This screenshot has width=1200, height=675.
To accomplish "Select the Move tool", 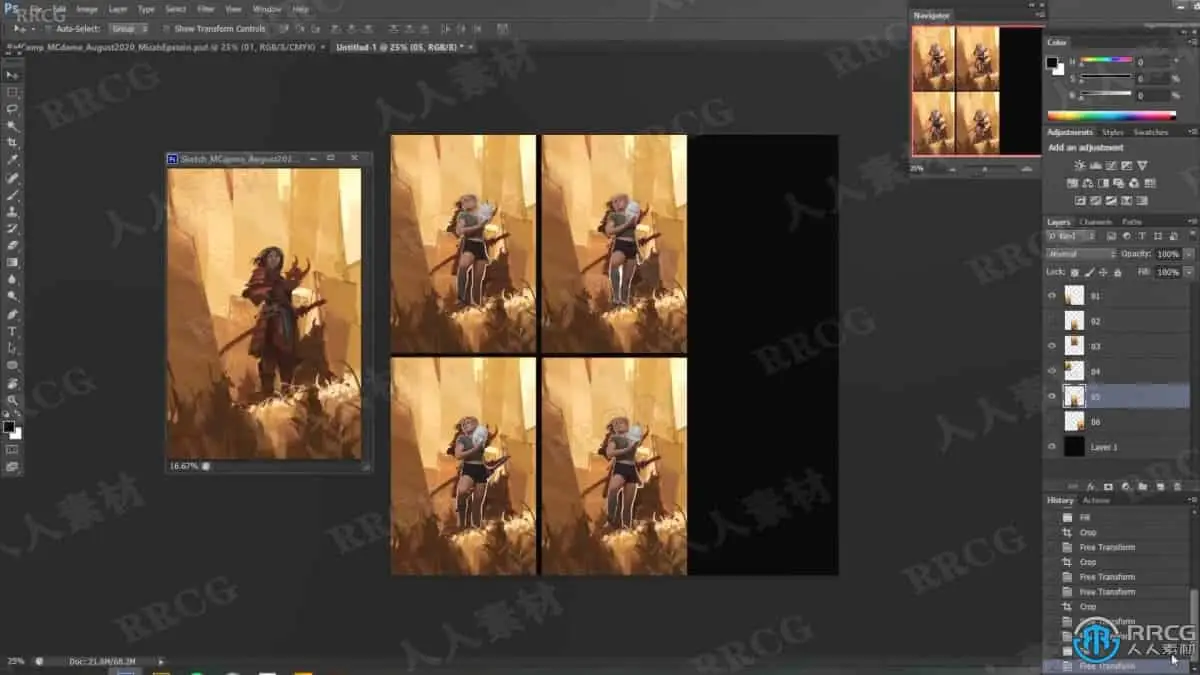I will point(12,74).
